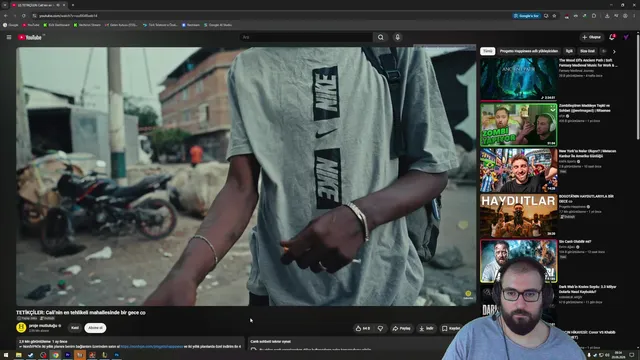
Task: Select the Tümü filter chip
Action: 488,51
